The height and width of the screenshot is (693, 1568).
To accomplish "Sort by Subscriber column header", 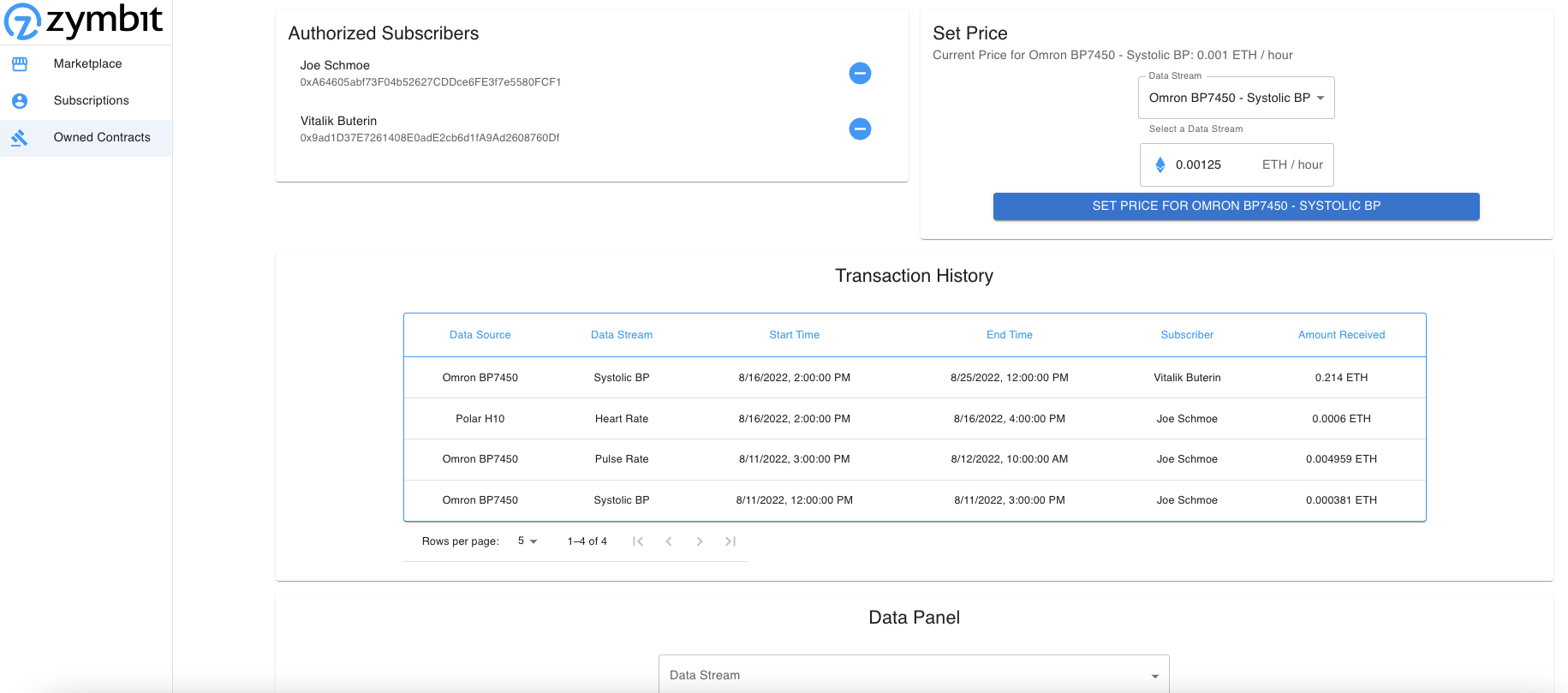I will click(x=1187, y=335).
